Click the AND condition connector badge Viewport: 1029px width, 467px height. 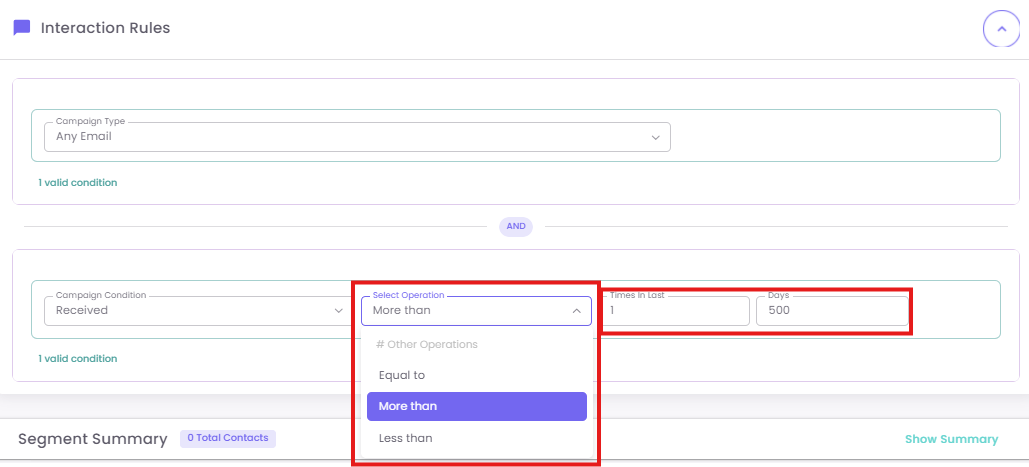click(x=516, y=226)
